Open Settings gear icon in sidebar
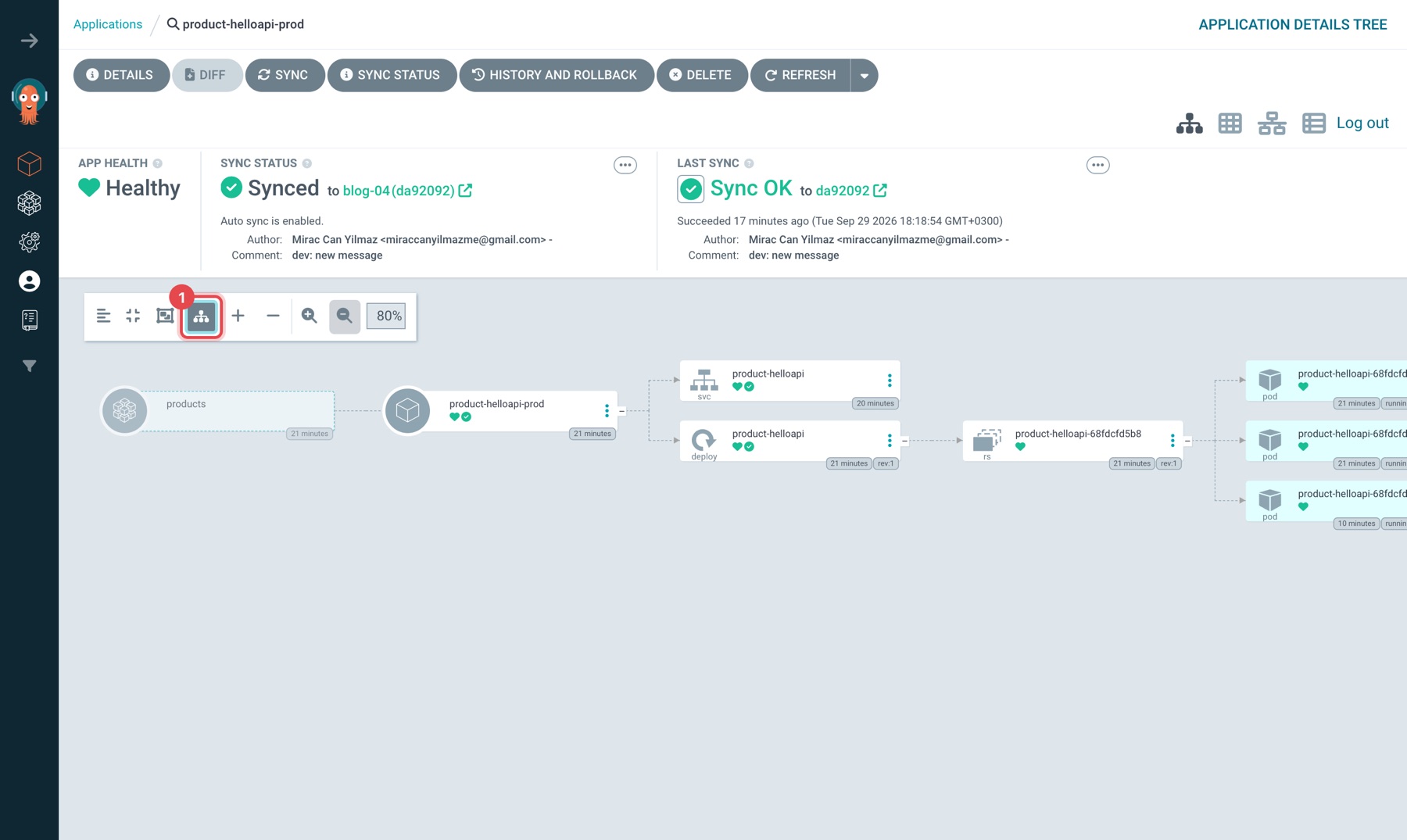Viewport: 1407px width, 840px height. tap(30, 242)
